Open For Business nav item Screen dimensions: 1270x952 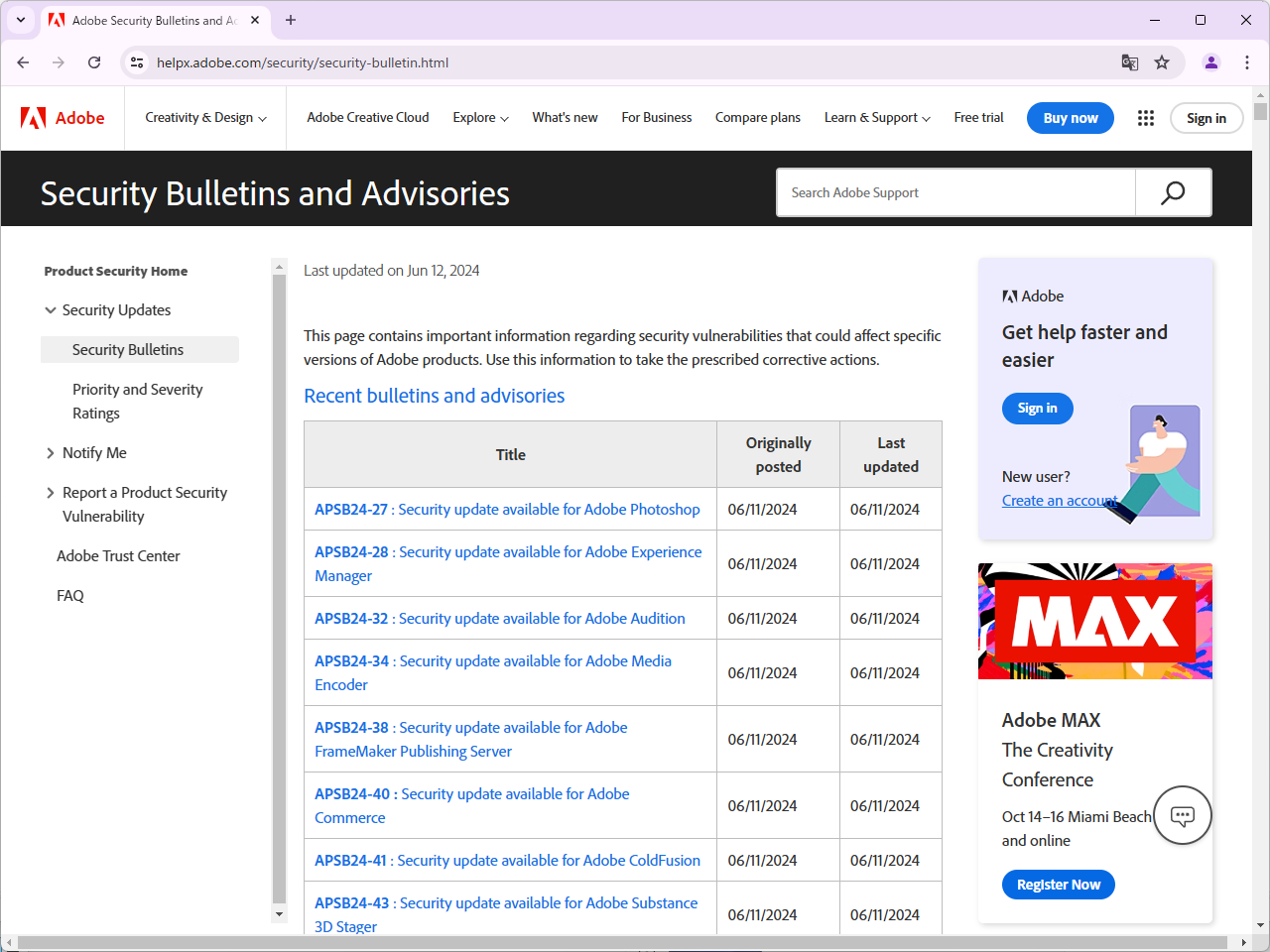[657, 117]
